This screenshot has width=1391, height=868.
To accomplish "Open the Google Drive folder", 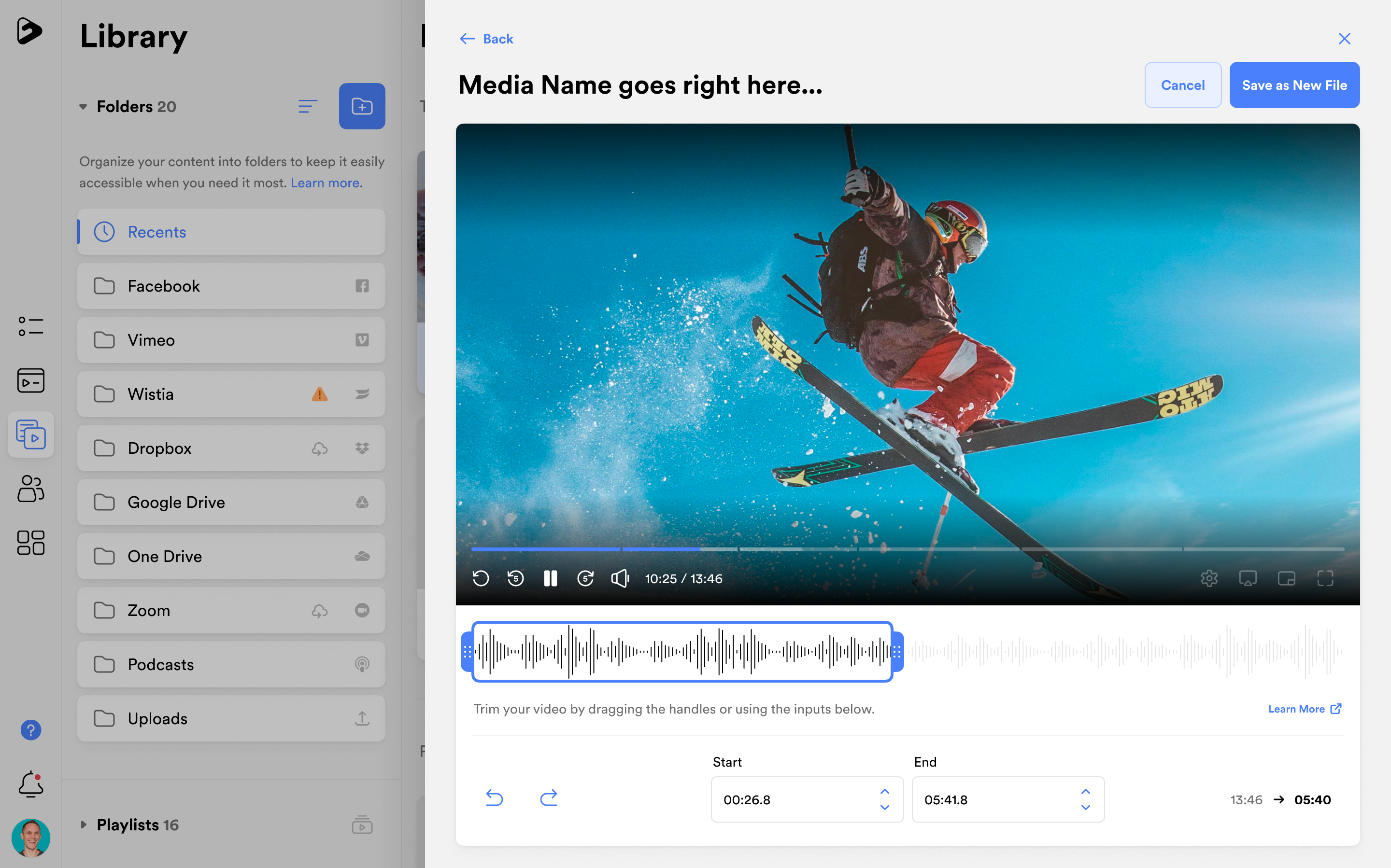I will click(x=231, y=503).
